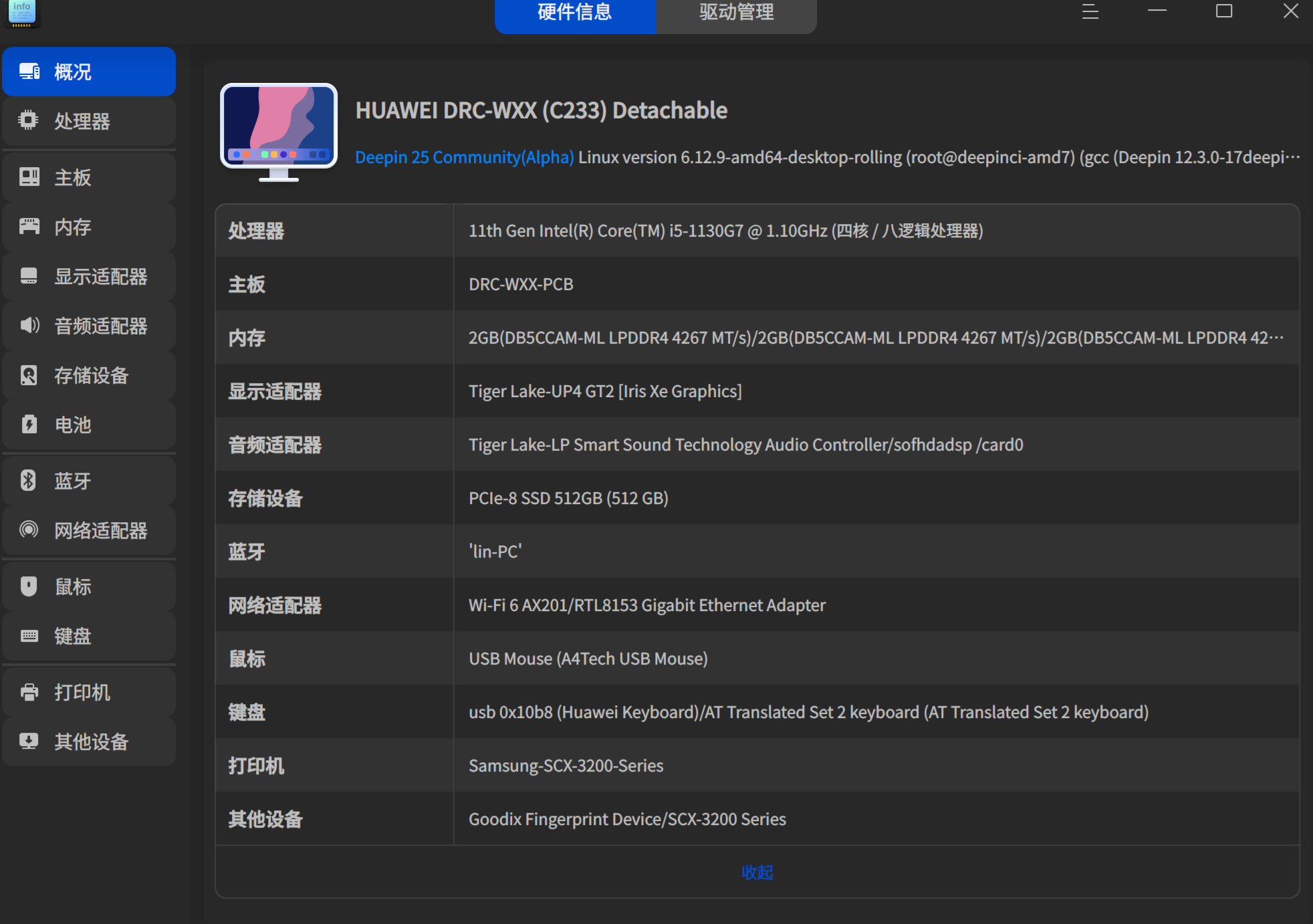Open the 处理器 processor chip icon
The height and width of the screenshot is (924, 1313).
point(28,120)
